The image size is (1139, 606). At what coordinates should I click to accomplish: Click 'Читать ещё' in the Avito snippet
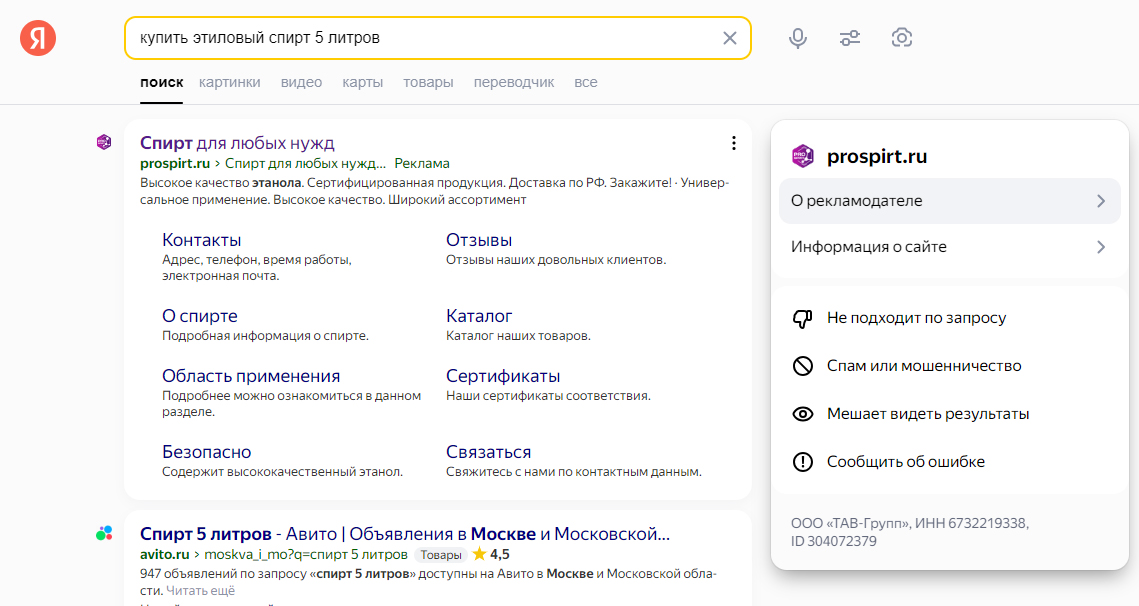pyautogui.click(x=200, y=591)
